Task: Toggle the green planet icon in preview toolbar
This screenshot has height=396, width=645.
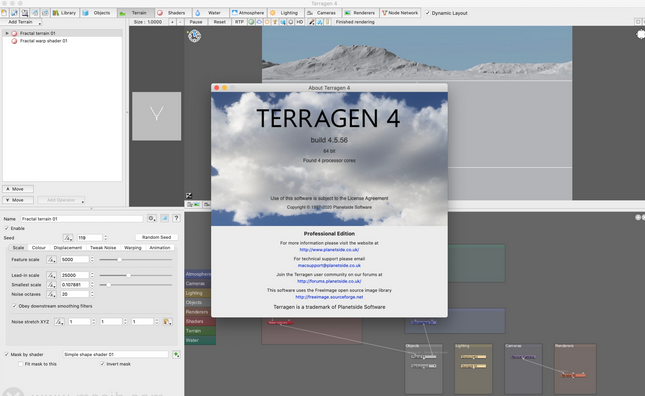Action: [x=251, y=22]
